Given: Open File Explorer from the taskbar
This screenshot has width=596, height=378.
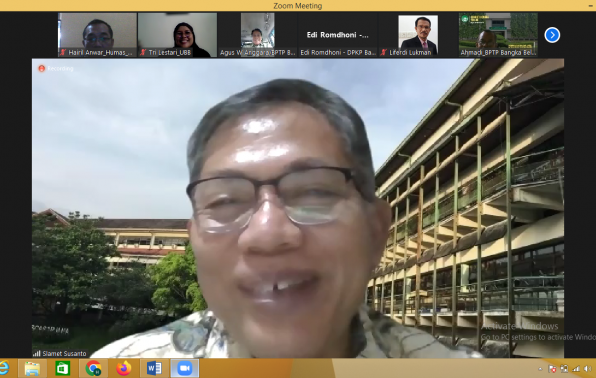Looking at the screenshot, I should click(32, 368).
